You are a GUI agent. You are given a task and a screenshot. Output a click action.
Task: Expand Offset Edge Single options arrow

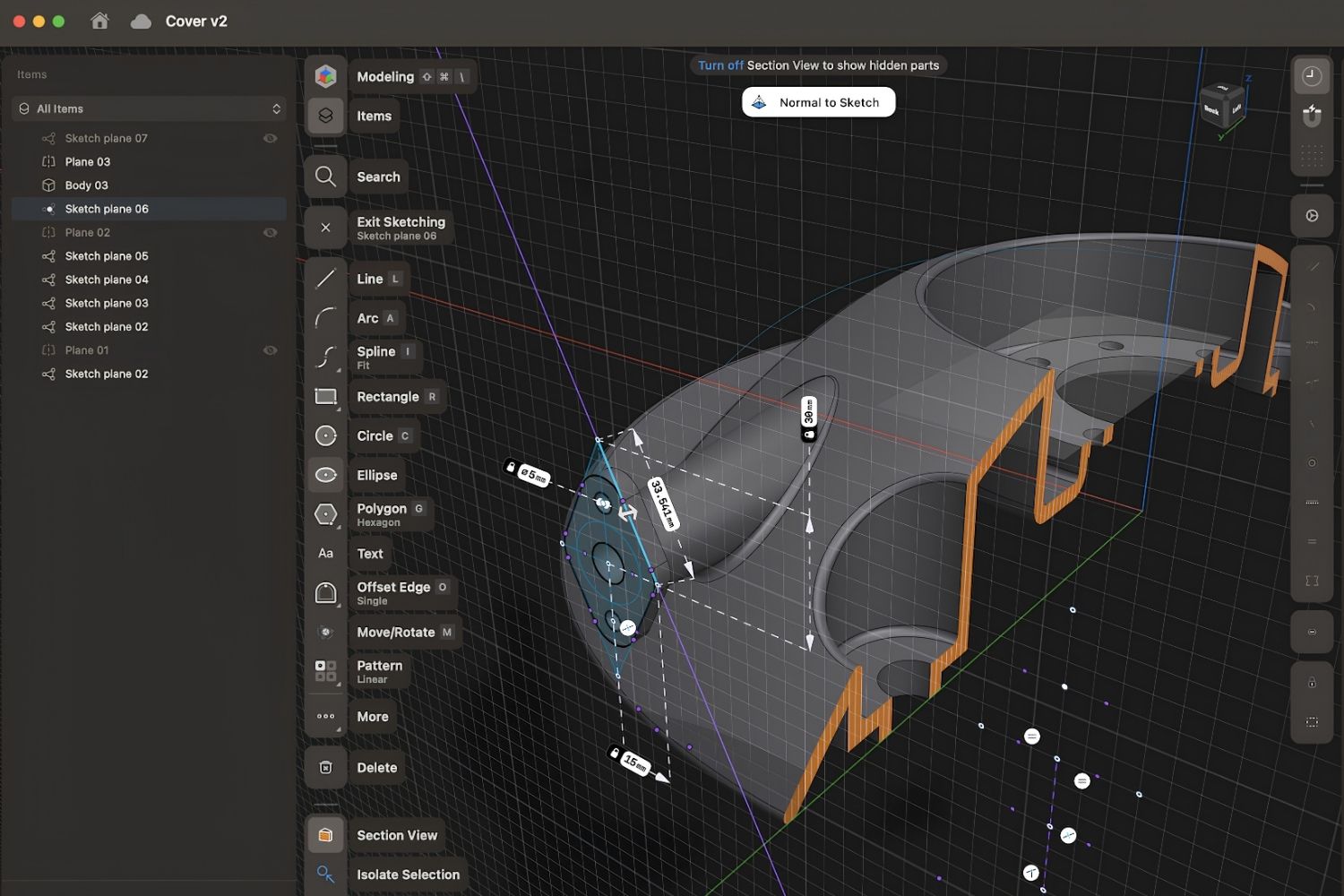click(339, 606)
